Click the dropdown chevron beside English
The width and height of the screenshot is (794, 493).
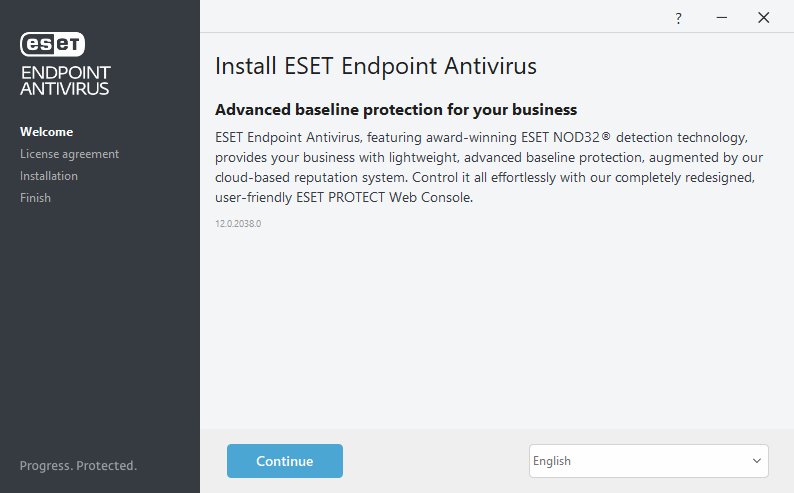tap(756, 461)
